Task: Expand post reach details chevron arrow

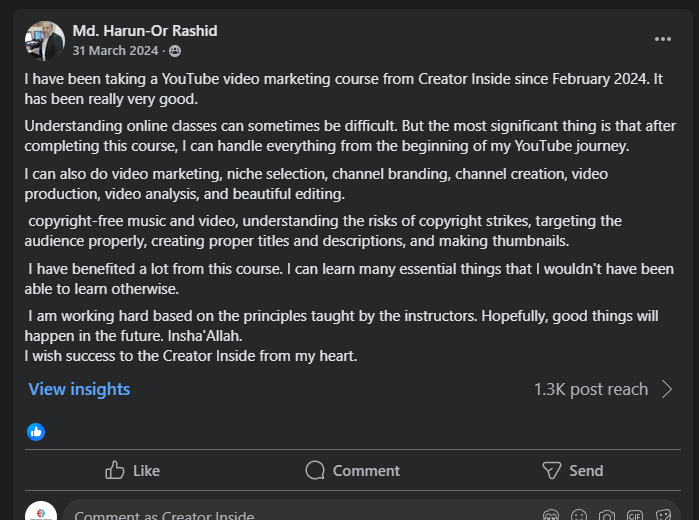Action: [x=667, y=389]
